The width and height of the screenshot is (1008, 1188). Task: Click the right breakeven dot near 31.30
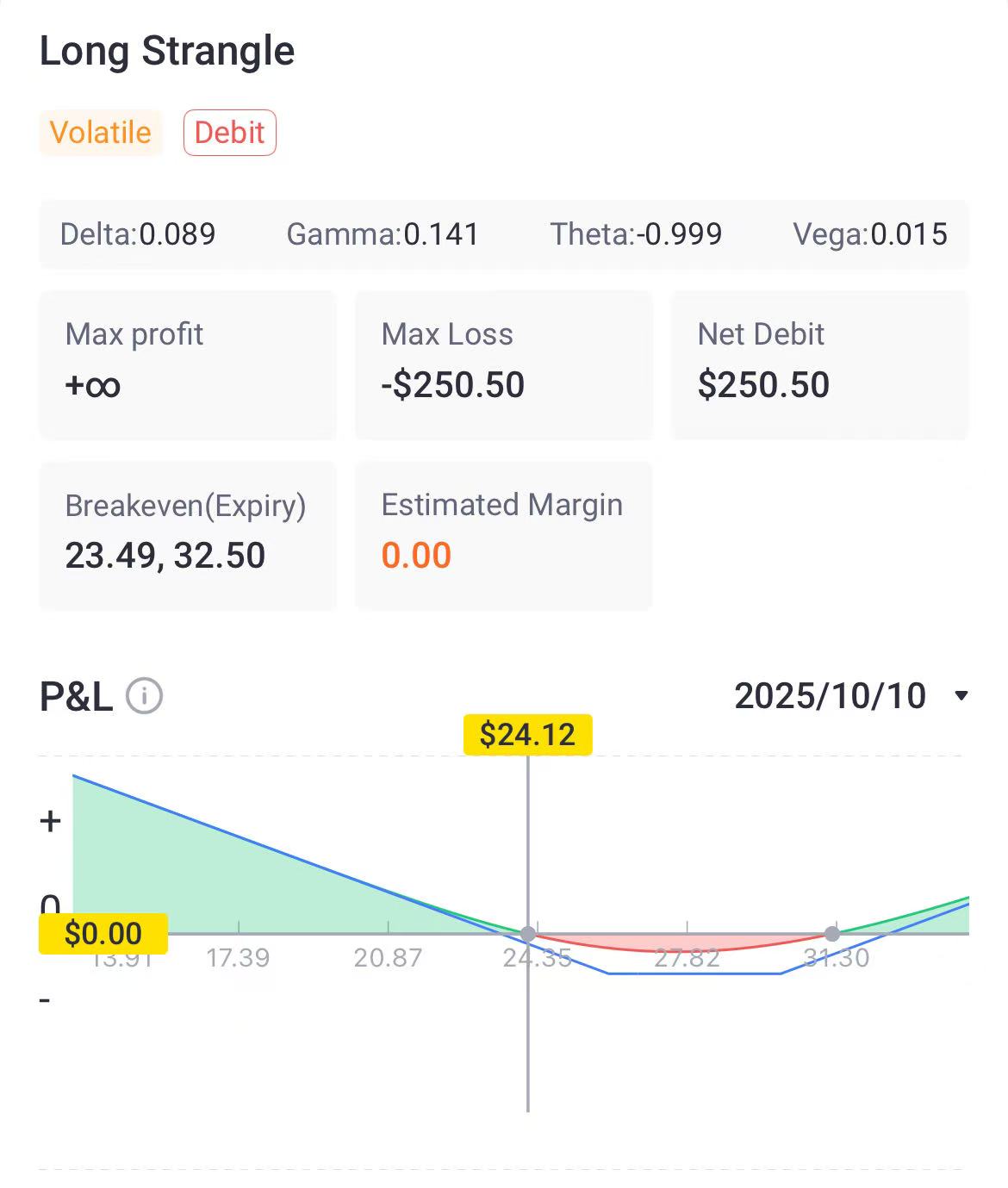(x=831, y=934)
